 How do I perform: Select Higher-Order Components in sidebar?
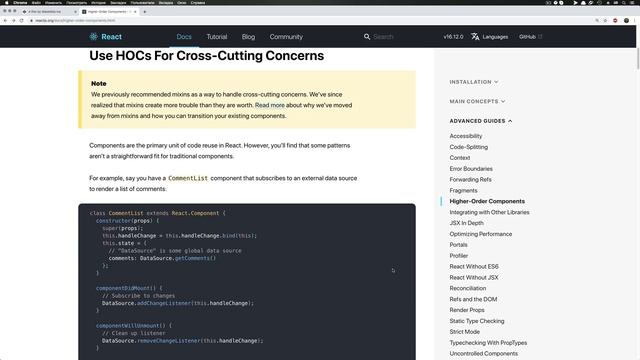point(487,201)
